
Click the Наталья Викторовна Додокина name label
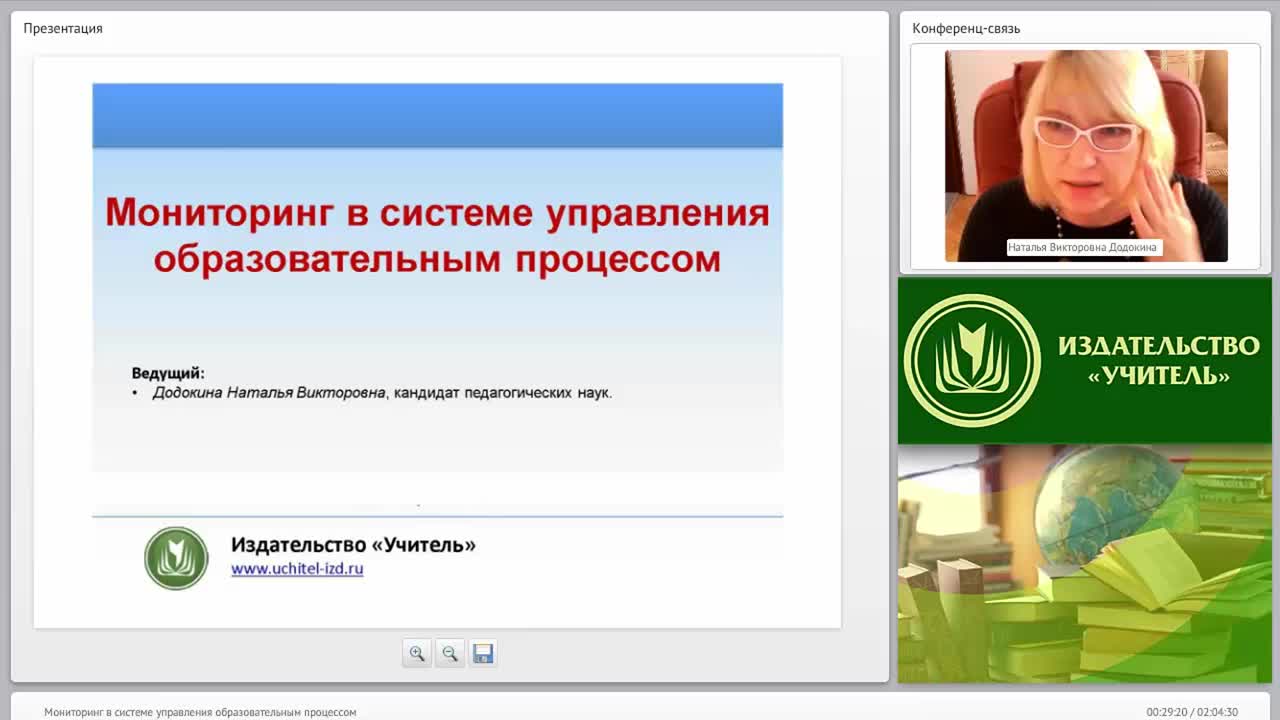coord(1082,247)
